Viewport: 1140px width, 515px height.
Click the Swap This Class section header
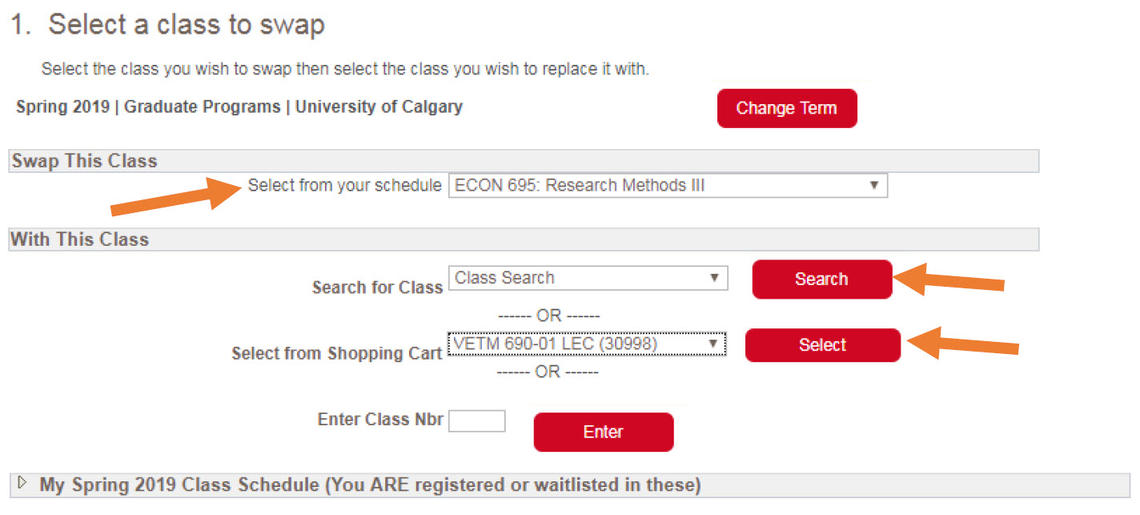click(84, 161)
